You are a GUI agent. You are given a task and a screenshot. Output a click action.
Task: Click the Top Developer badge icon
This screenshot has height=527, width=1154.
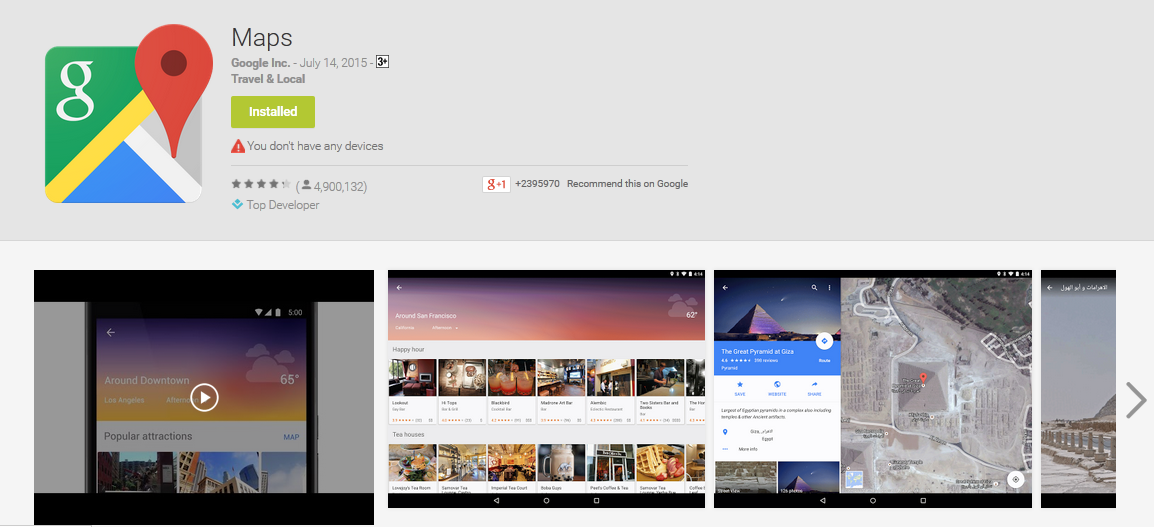[237, 205]
